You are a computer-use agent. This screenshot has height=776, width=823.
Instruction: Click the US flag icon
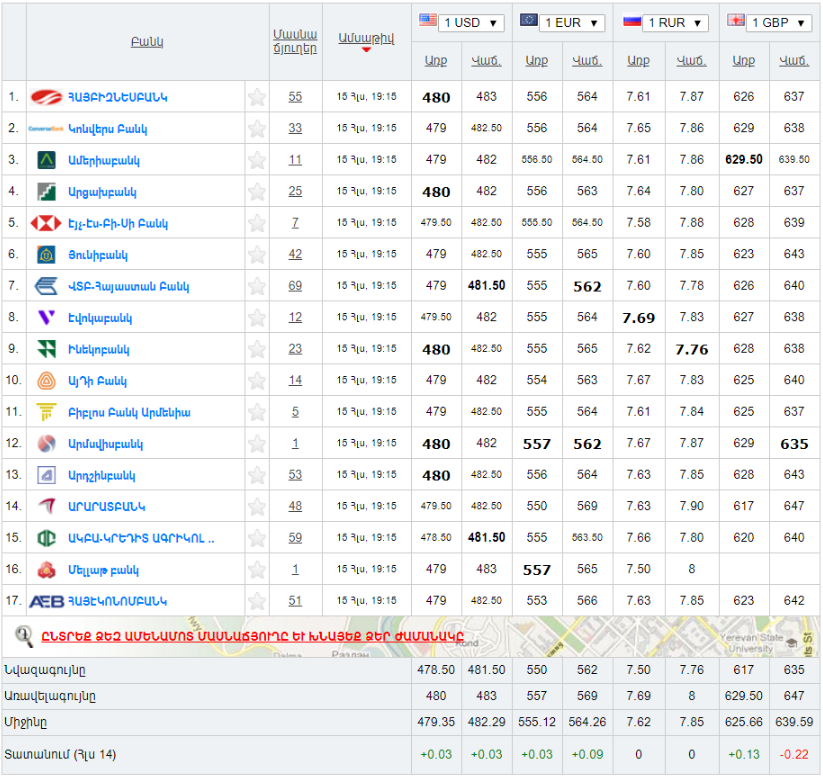428,20
